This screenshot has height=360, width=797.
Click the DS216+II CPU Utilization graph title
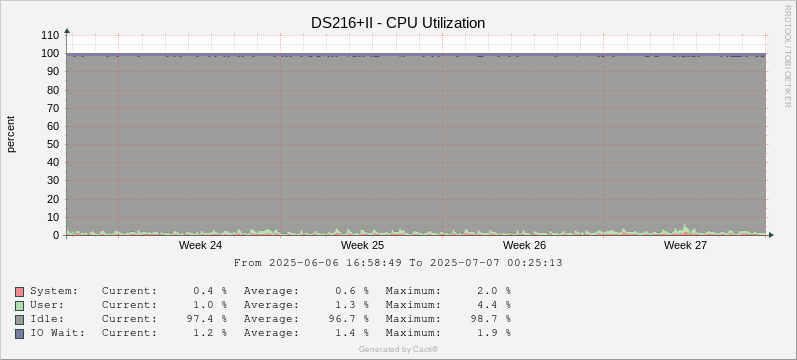point(398,23)
